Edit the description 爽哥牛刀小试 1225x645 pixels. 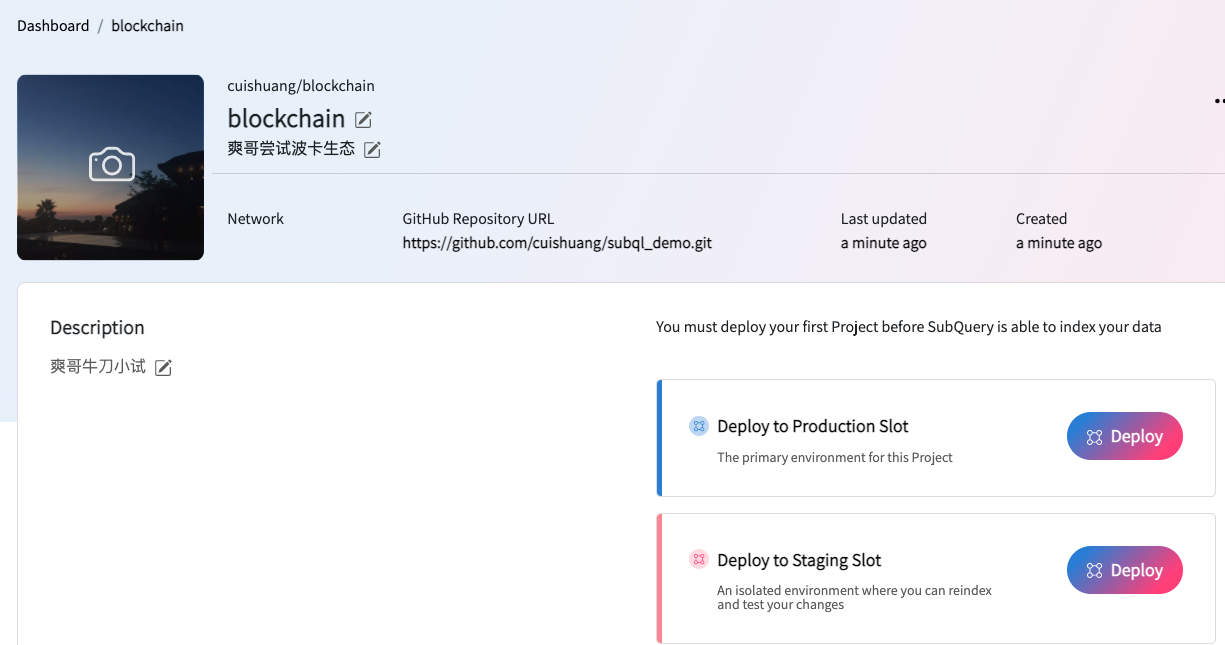(163, 368)
